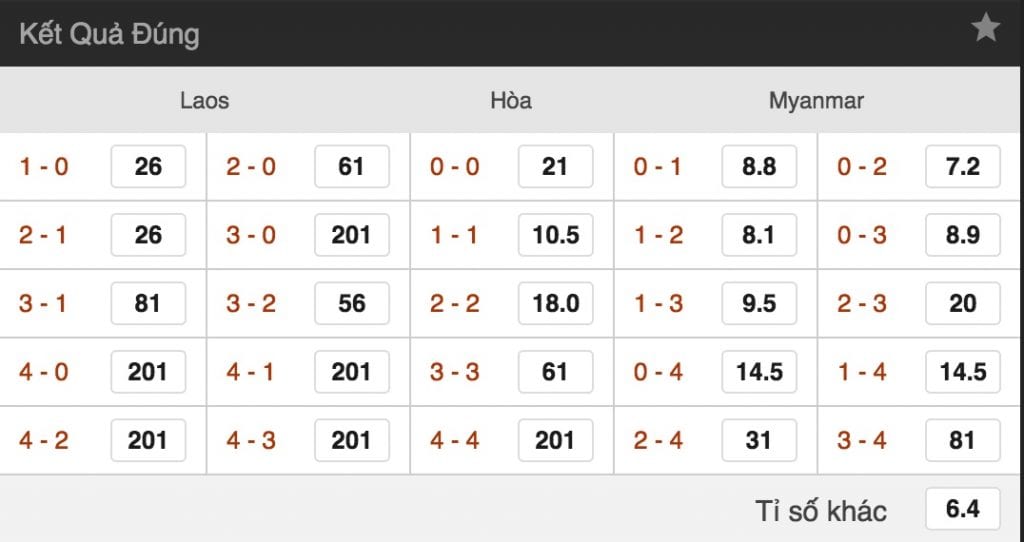Viewport: 1024px width, 542px height.
Task: Pick Myanmar 1 - 3 odds 9.5
Action: point(759,303)
